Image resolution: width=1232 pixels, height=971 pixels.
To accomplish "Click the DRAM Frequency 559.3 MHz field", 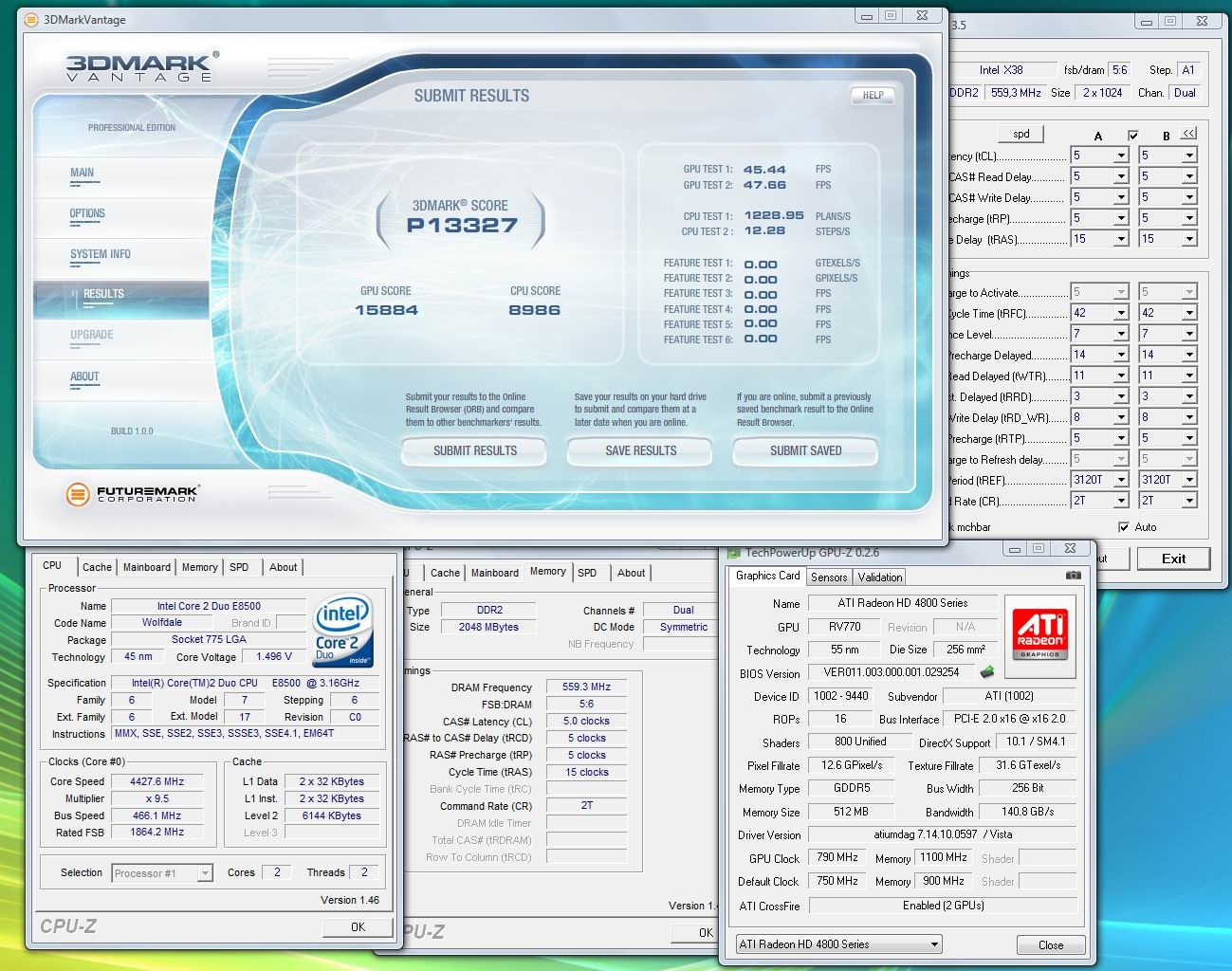I will [x=586, y=687].
